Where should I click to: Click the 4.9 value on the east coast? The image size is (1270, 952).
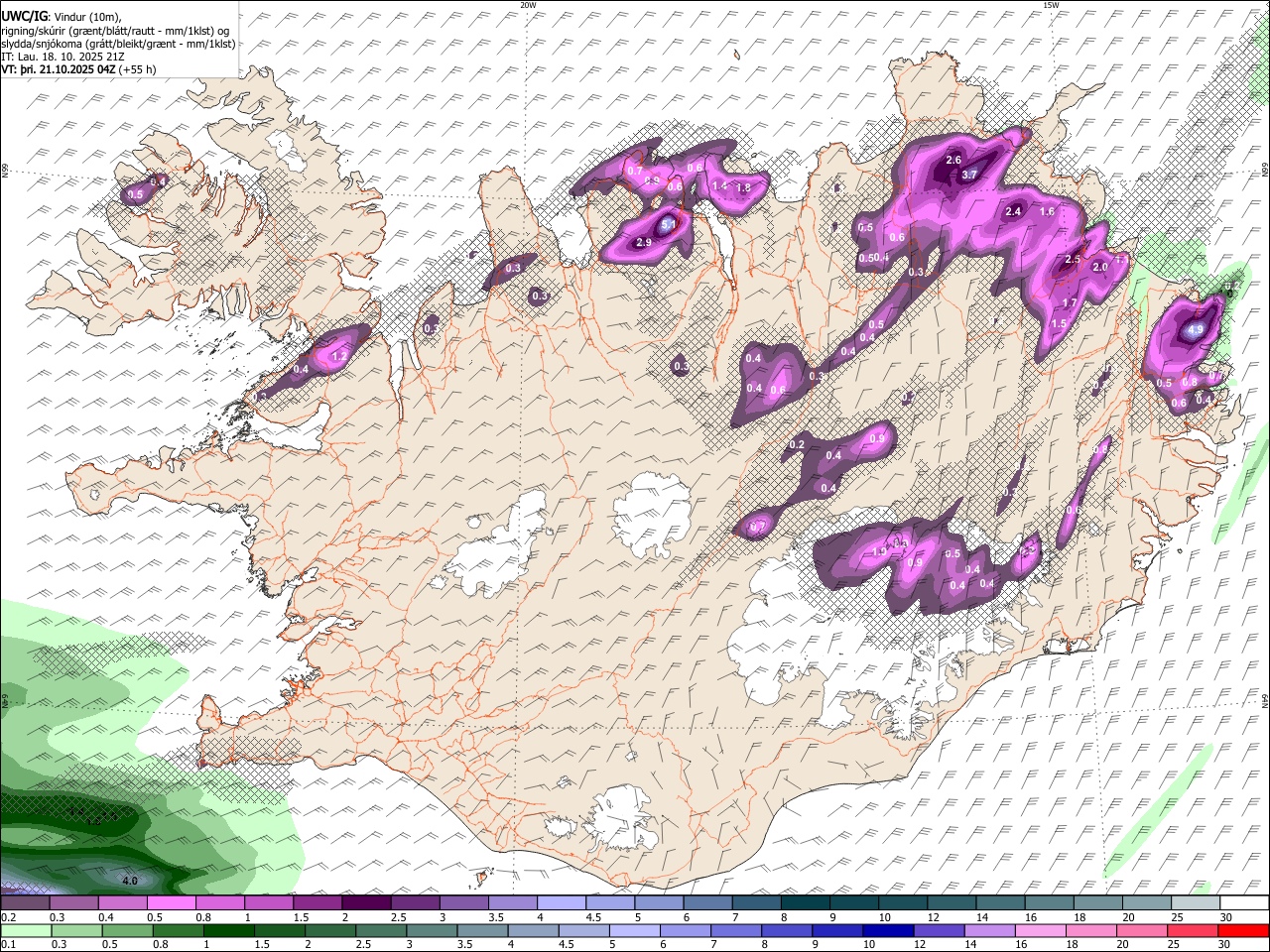tap(1196, 330)
